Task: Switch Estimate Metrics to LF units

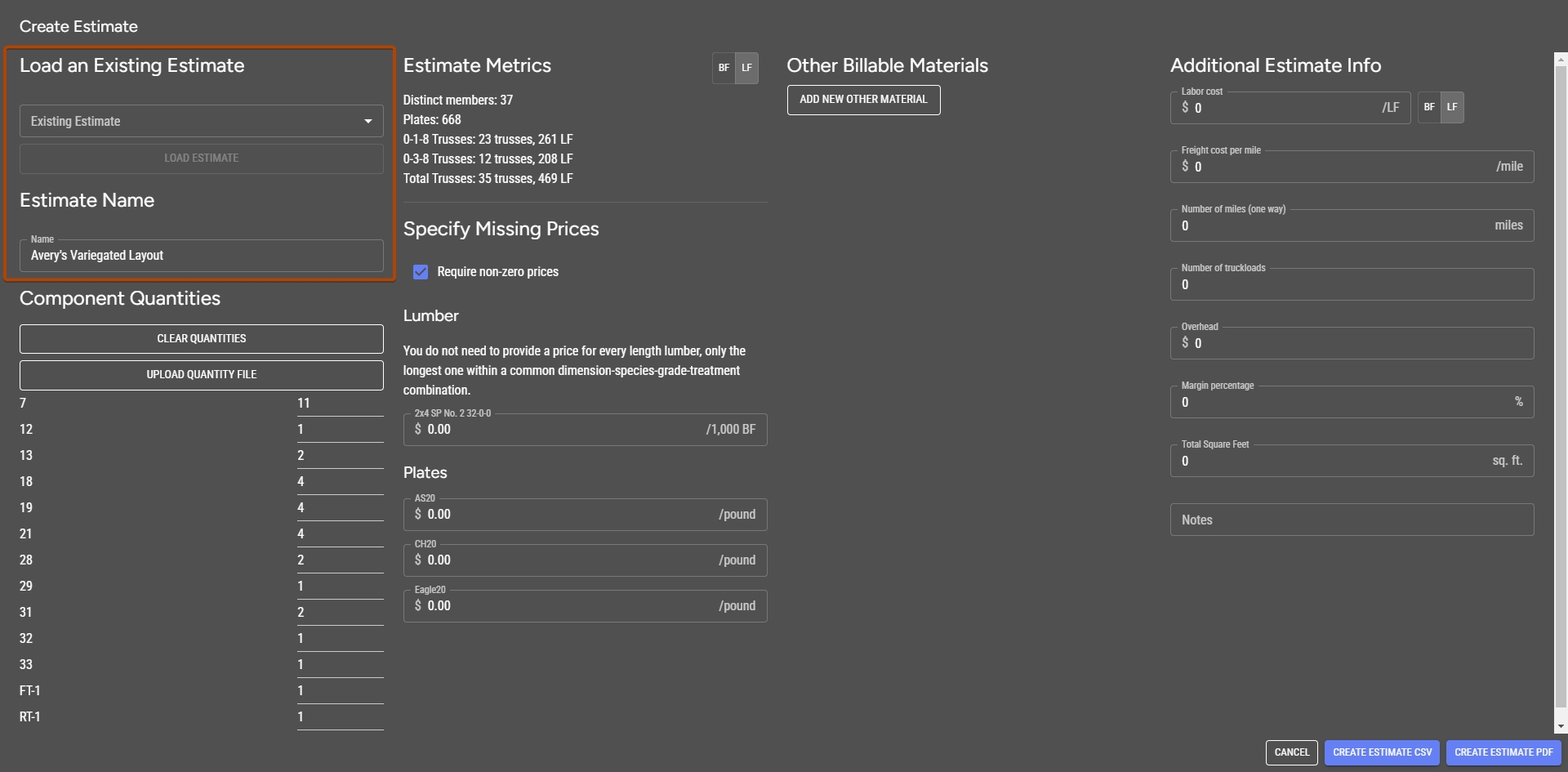Action: 746,68
